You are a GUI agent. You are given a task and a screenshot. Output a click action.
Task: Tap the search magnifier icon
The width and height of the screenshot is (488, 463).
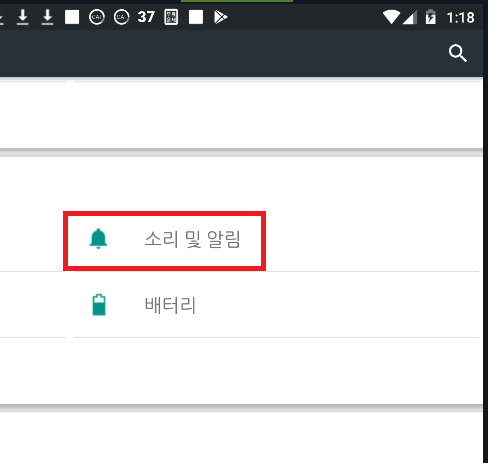(x=457, y=53)
